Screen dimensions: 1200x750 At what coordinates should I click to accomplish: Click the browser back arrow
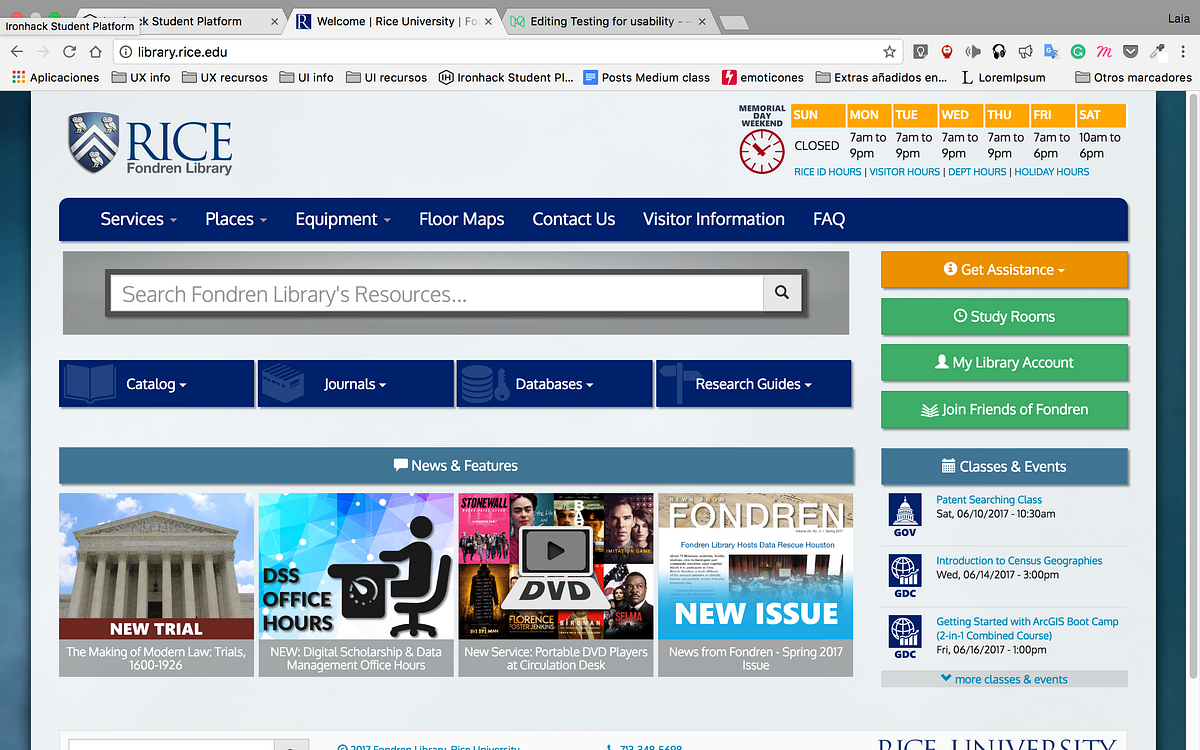(x=17, y=51)
